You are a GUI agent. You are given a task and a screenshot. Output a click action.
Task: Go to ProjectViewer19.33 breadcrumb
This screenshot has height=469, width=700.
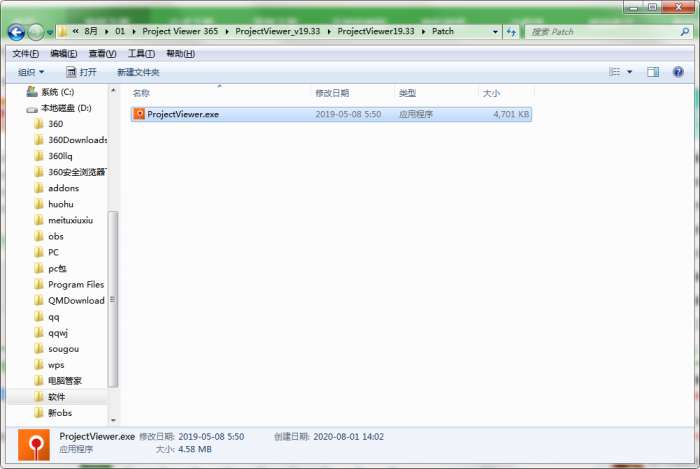click(x=376, y=31)
